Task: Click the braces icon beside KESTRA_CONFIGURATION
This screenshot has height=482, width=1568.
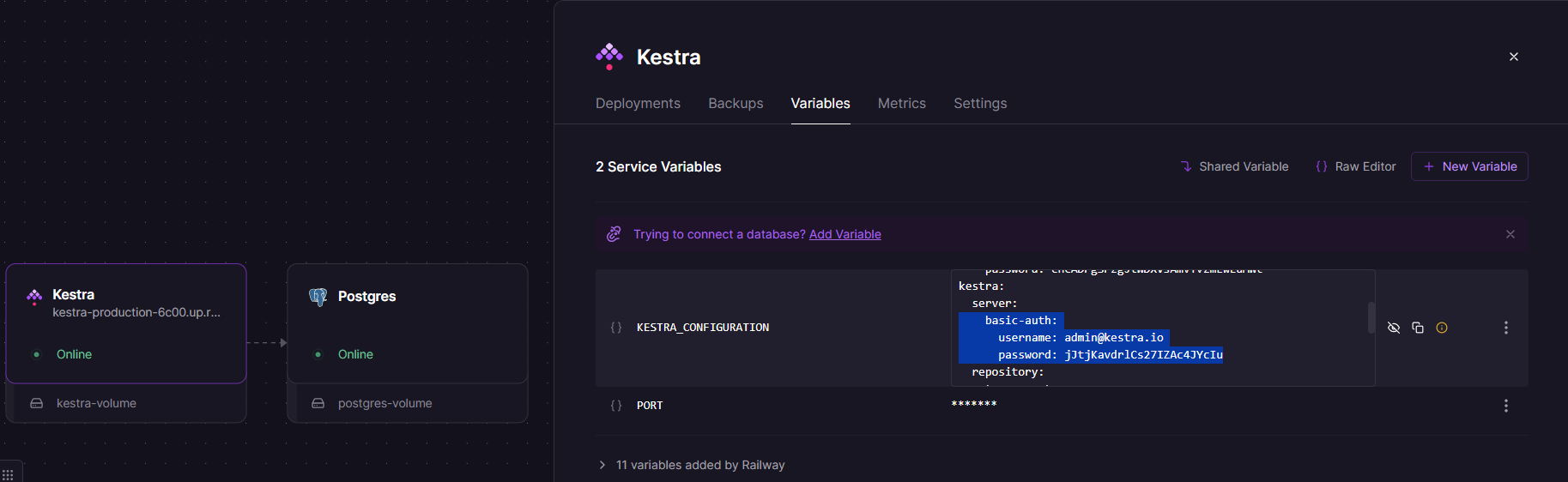Action: [x=616, y=328]
